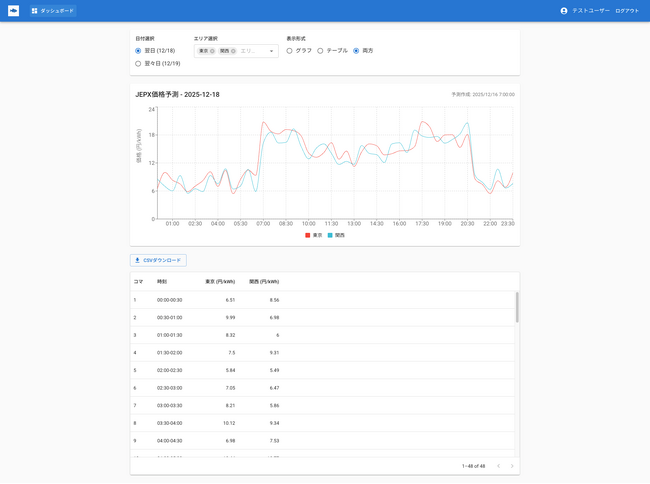Download data with CSVダウンロード button
Screen dimensions: 650x484
click(158, 260)
